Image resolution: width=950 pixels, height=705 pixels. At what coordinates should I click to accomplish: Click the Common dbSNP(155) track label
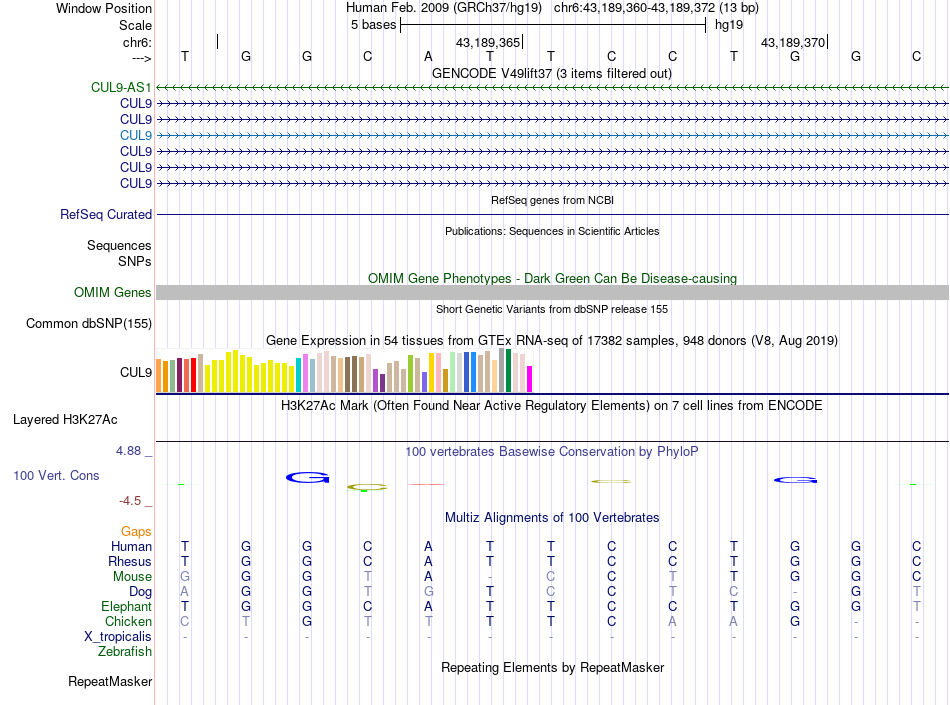pyautogui.click(x=89, y=323)
